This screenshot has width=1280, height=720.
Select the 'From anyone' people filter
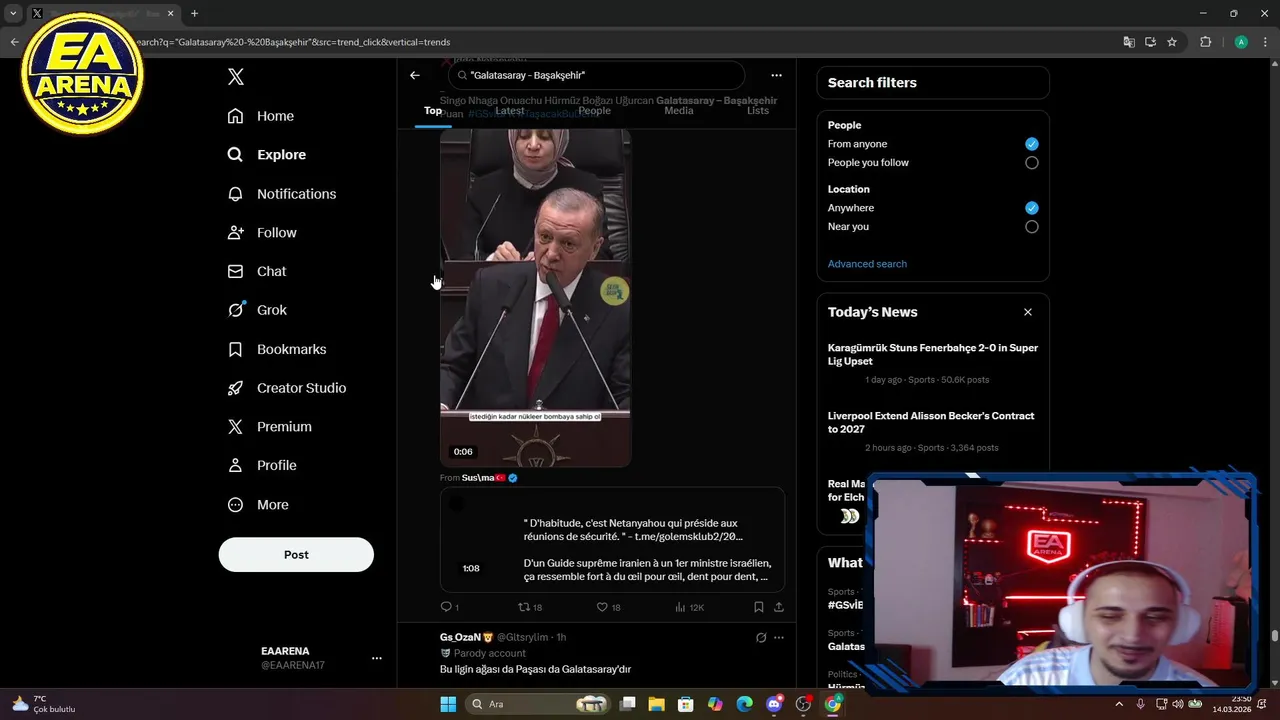[1032, 144]
